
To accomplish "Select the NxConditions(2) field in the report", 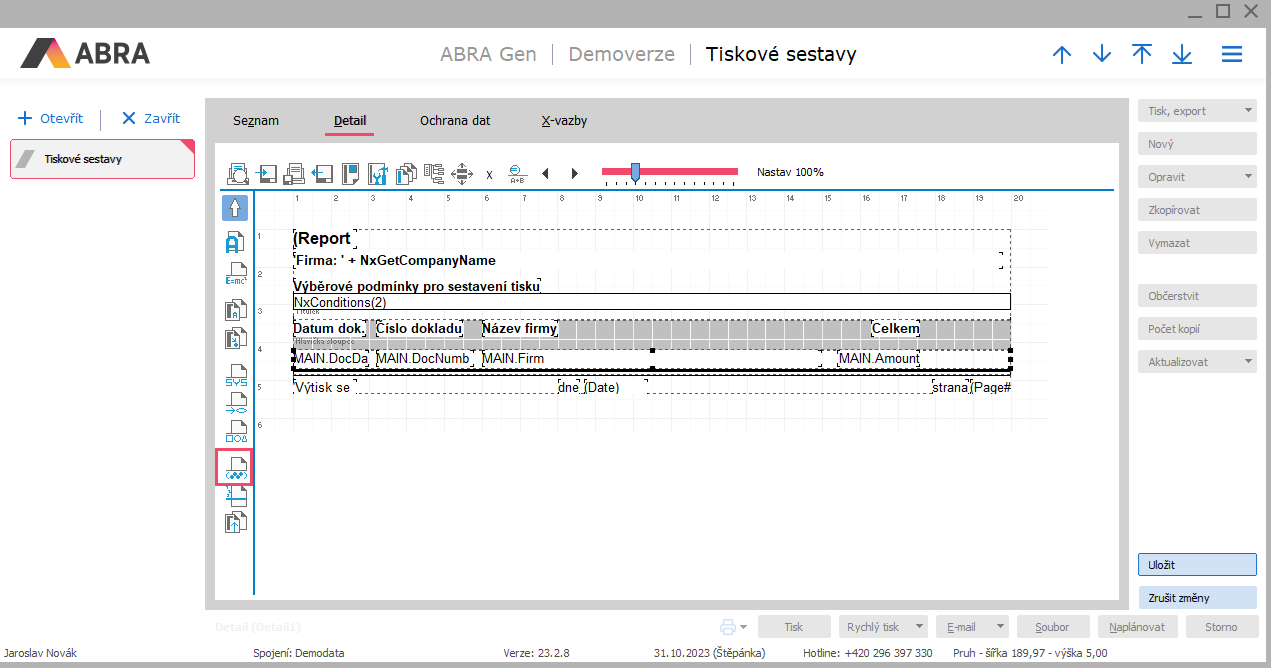I will (650, 302).
